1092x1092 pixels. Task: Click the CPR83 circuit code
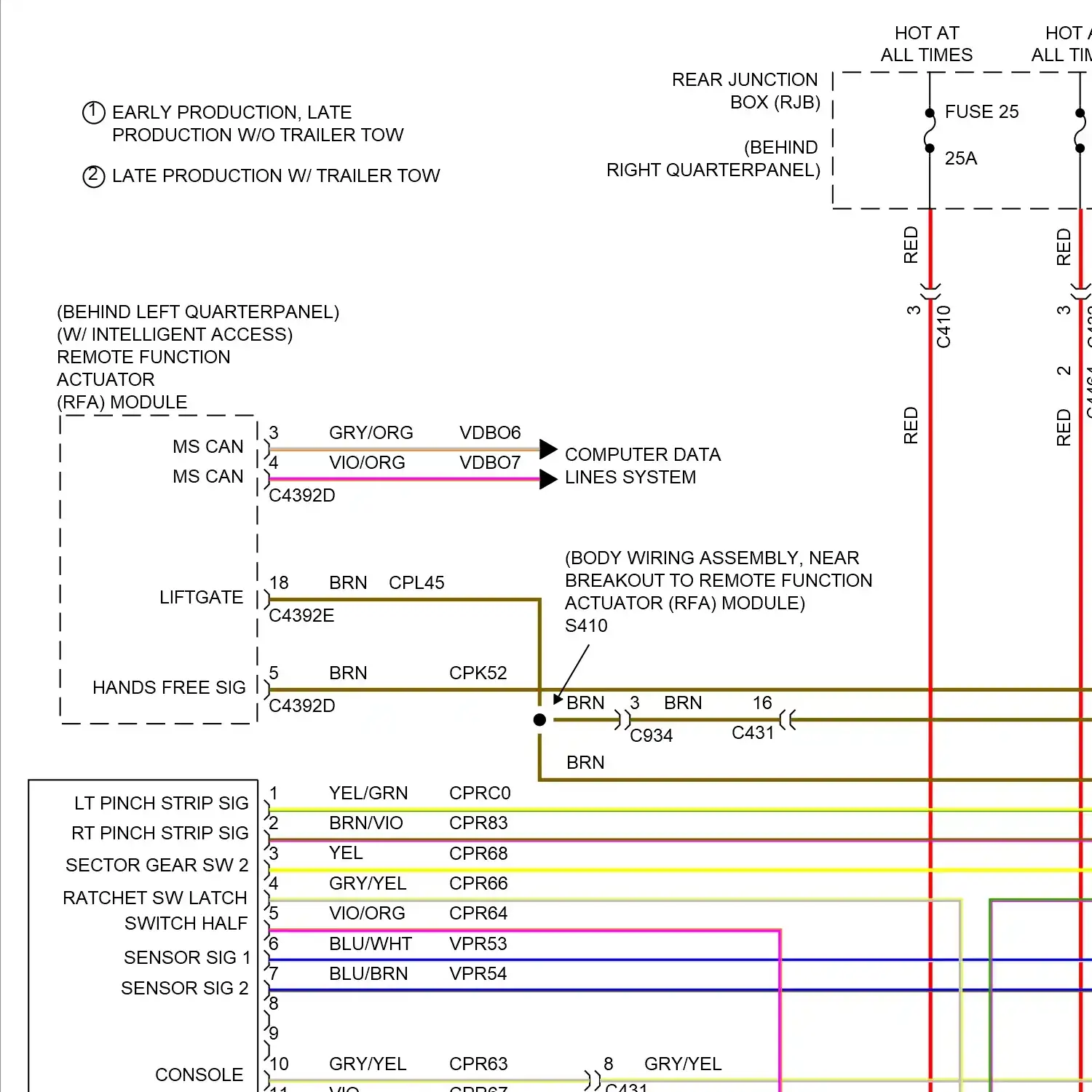pyautogui.click(x=478, y=823)
